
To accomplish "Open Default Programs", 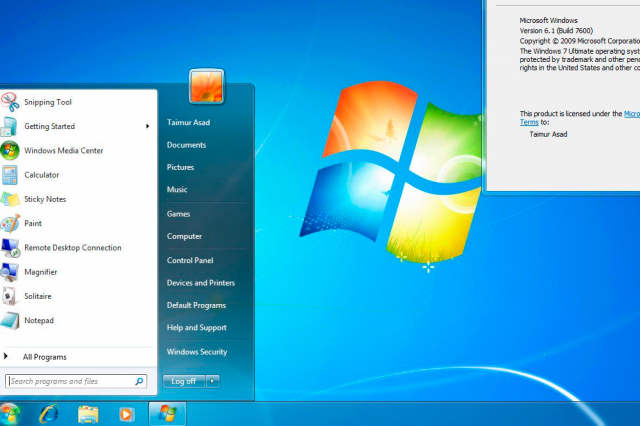I will (196, 305).
